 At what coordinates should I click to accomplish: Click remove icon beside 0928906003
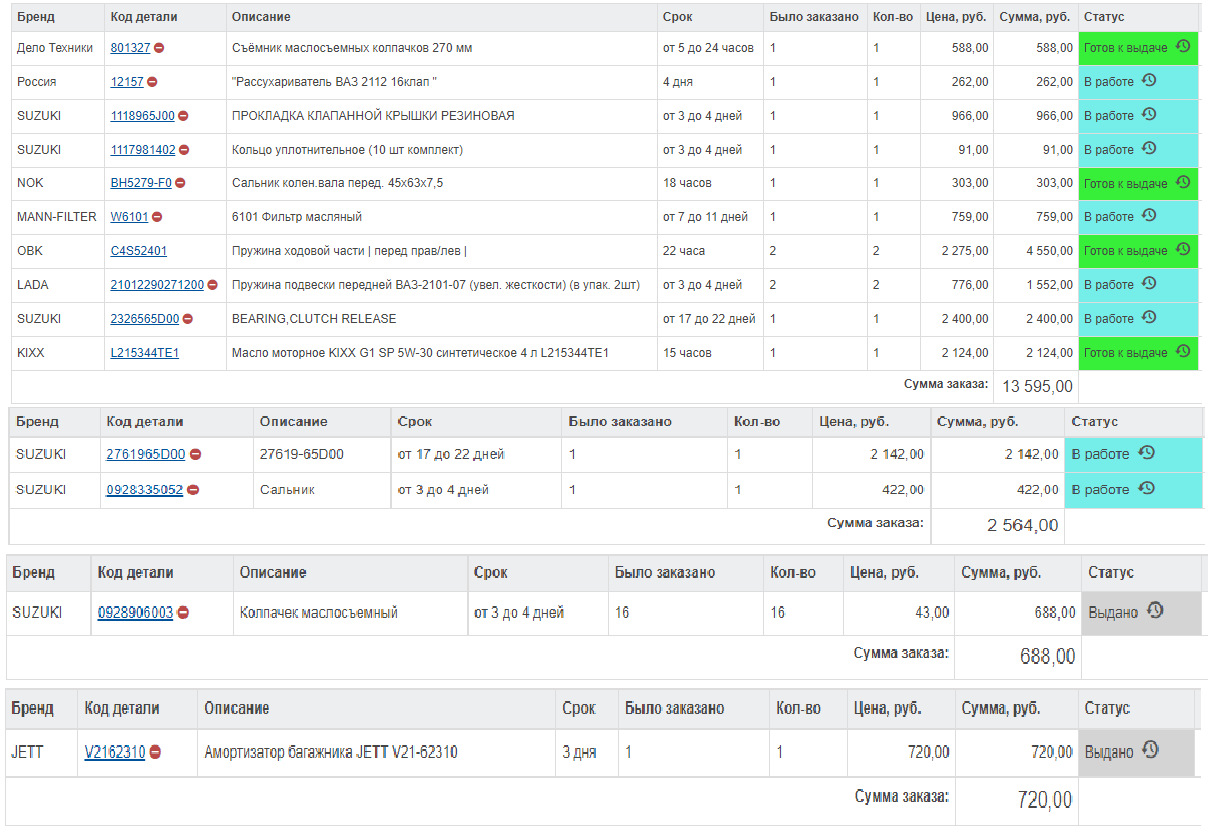[183, 612]
